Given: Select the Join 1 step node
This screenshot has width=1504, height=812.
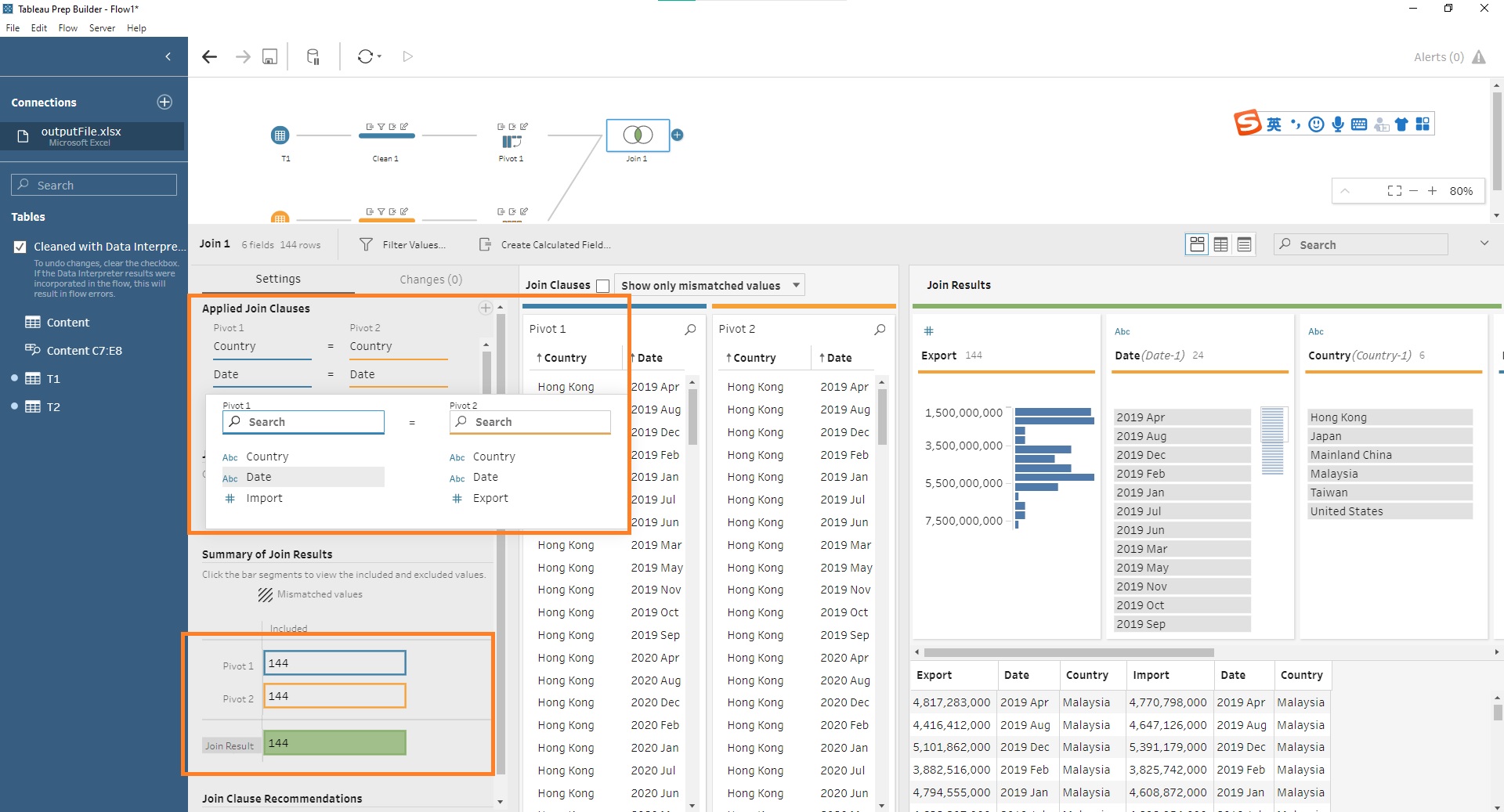Looking at the screenshot, I should coord(638,135).
